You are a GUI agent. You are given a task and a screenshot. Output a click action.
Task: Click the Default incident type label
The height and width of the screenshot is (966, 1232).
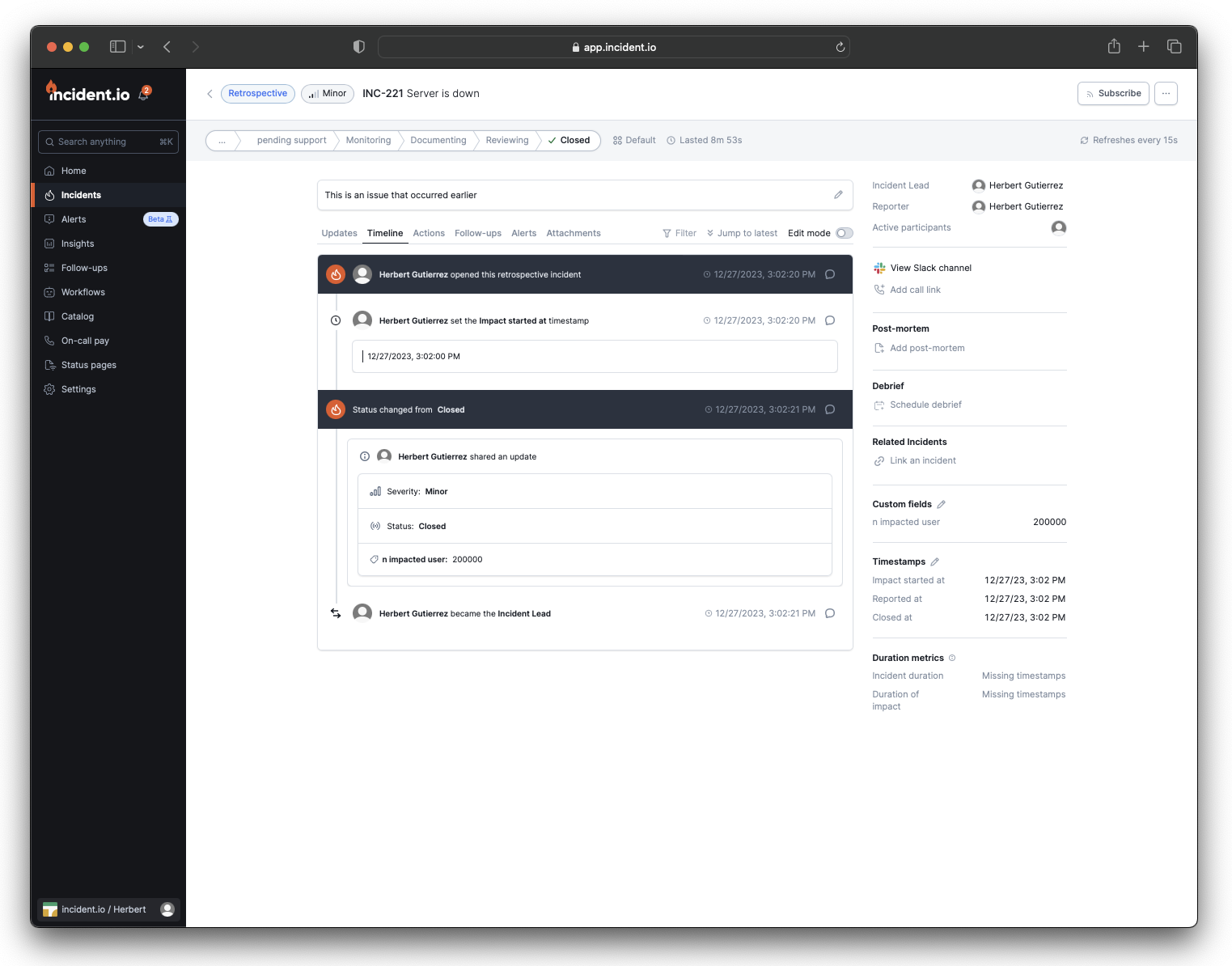pyautogui.click(x=634, y=141)
